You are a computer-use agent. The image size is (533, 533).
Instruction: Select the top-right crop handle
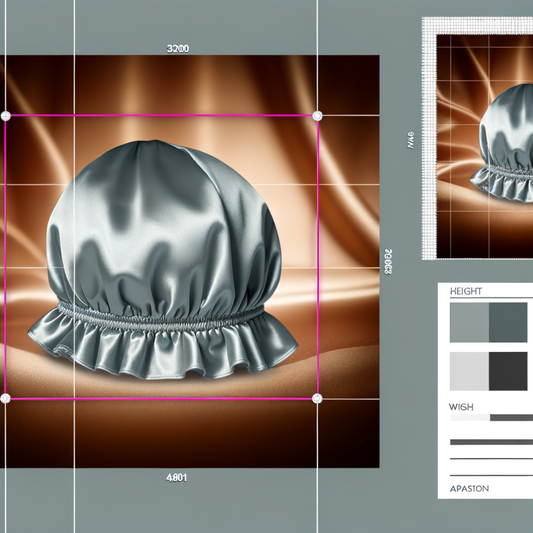tap(317, 116)
